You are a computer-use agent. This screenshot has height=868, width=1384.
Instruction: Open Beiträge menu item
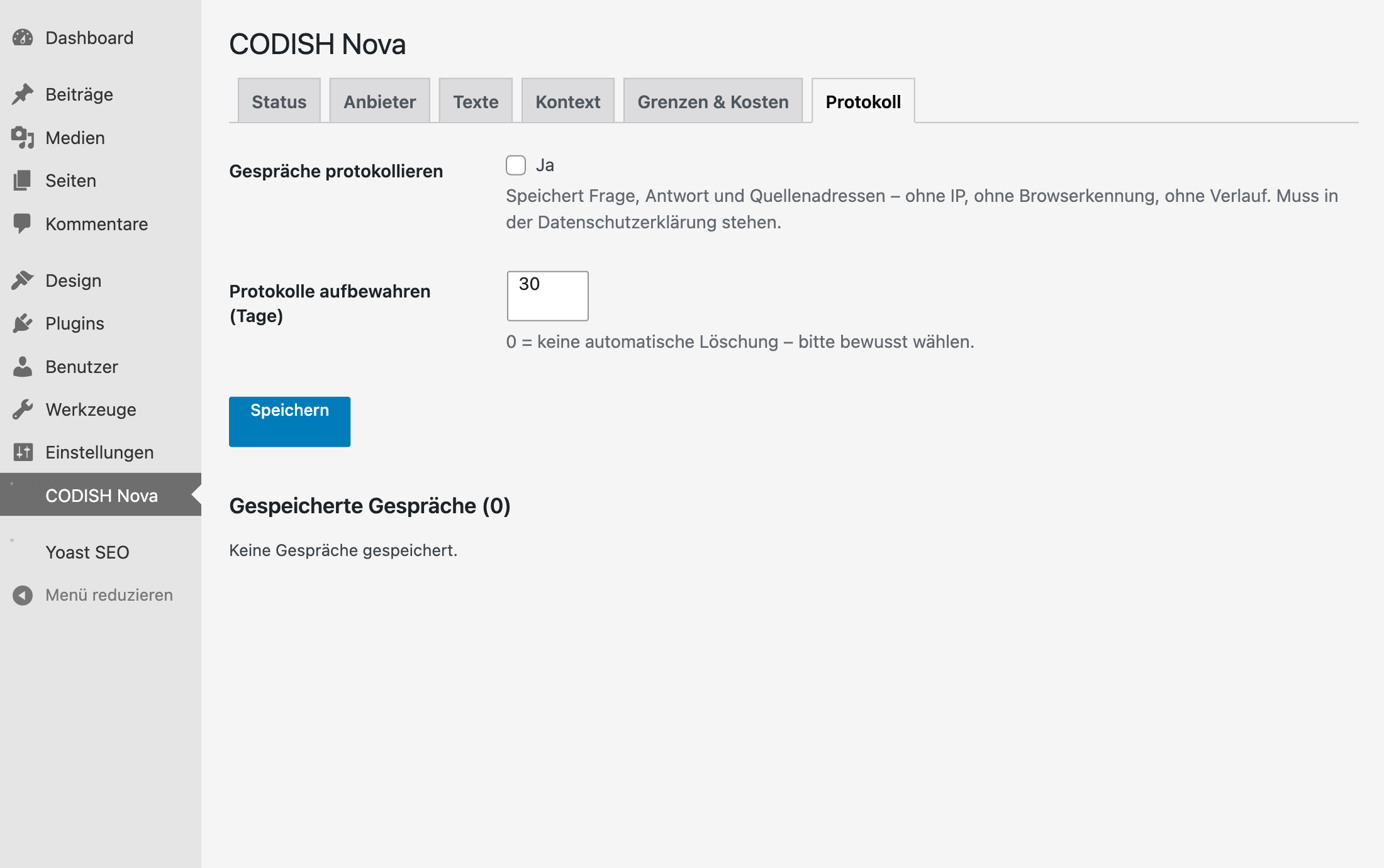(101, 94)
